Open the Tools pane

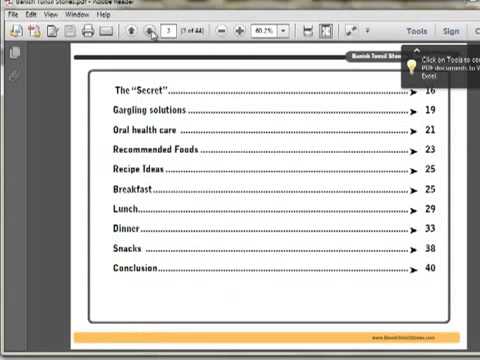417,31
